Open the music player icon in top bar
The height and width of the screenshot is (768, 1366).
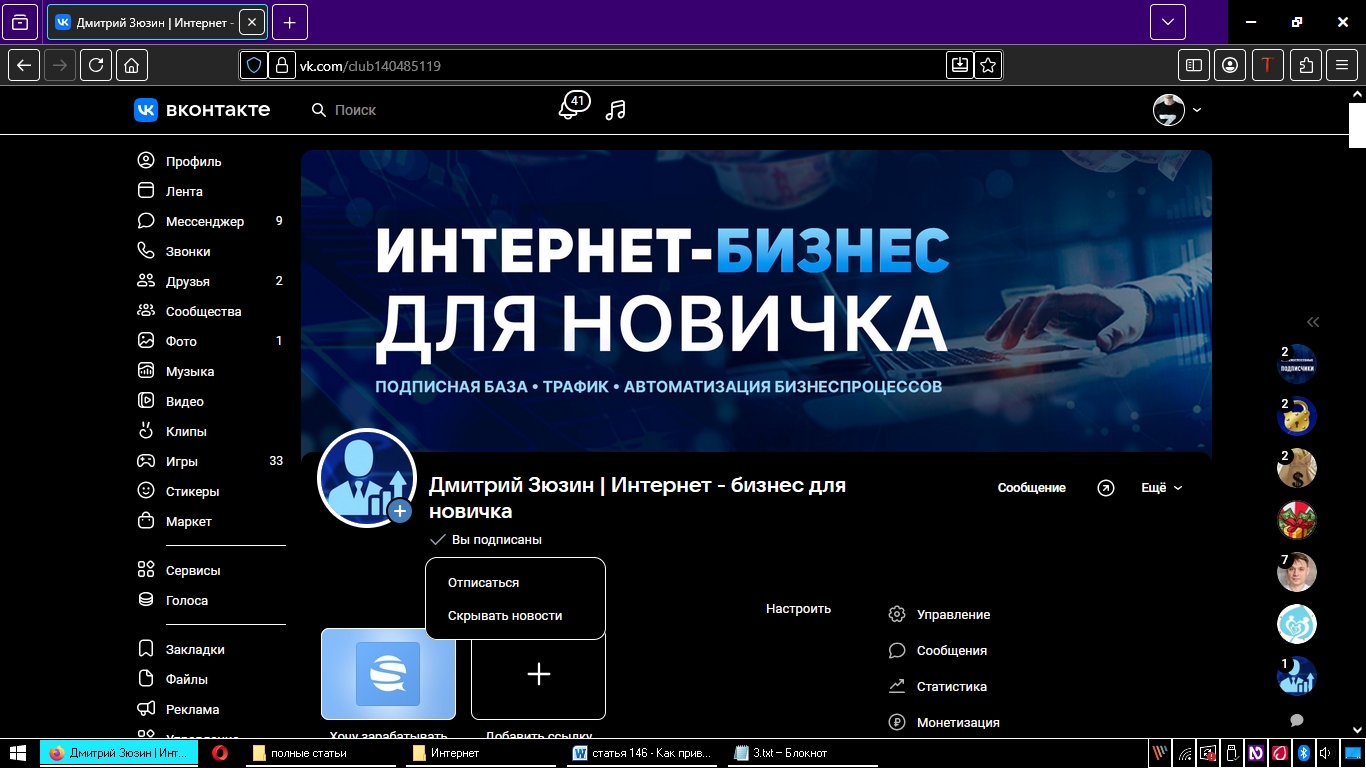coord(615,110)
